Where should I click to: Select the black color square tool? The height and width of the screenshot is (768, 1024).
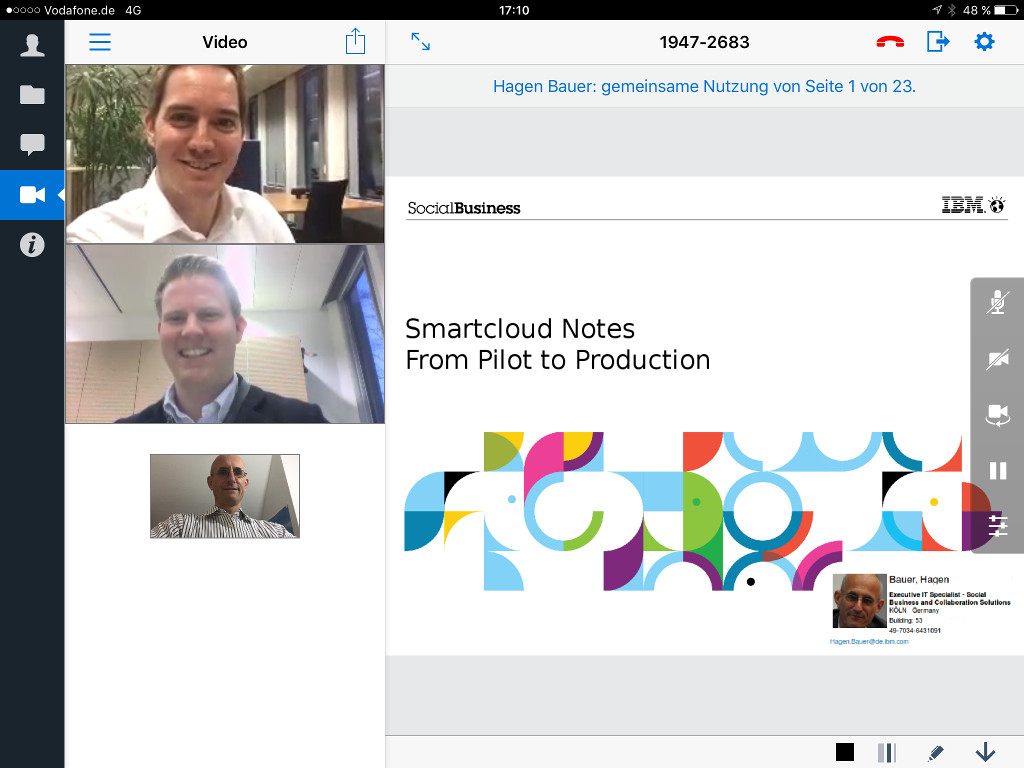click(x=844, y=752)
